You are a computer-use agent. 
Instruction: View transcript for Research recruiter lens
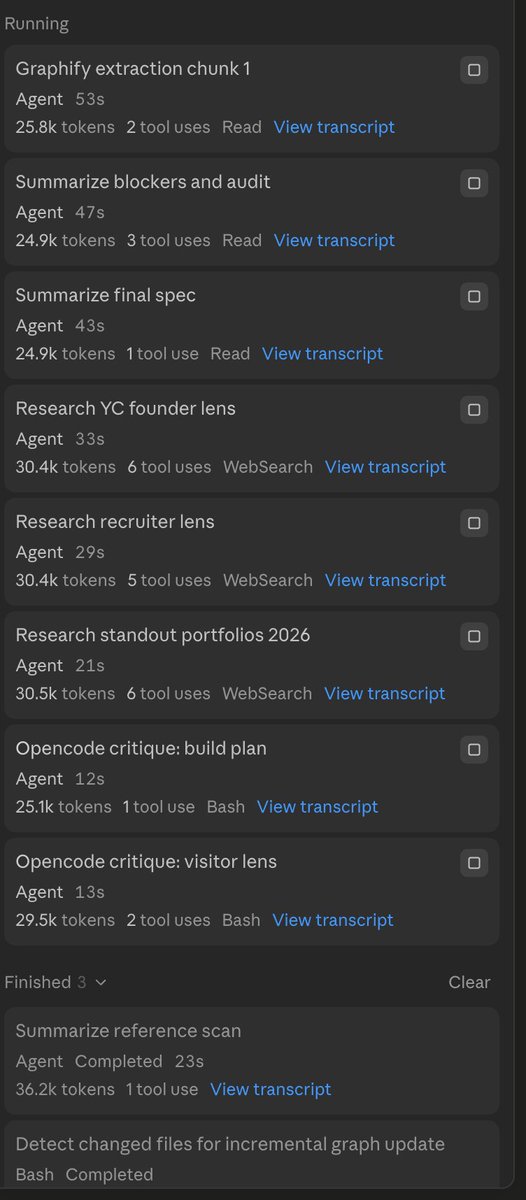click(385, 580)
